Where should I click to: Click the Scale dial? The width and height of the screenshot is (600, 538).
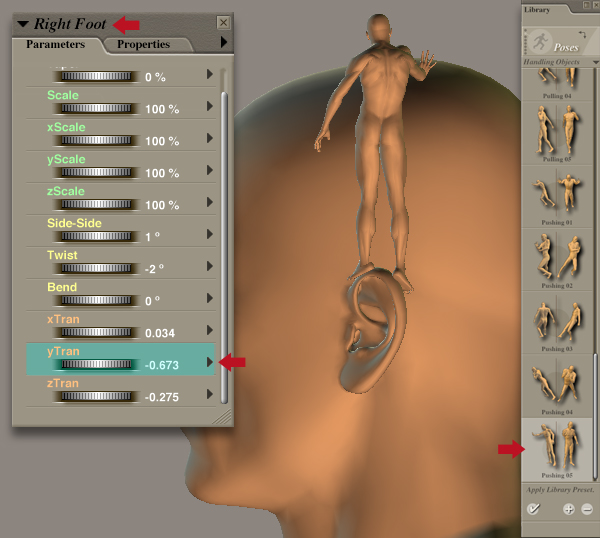[96, 109]
